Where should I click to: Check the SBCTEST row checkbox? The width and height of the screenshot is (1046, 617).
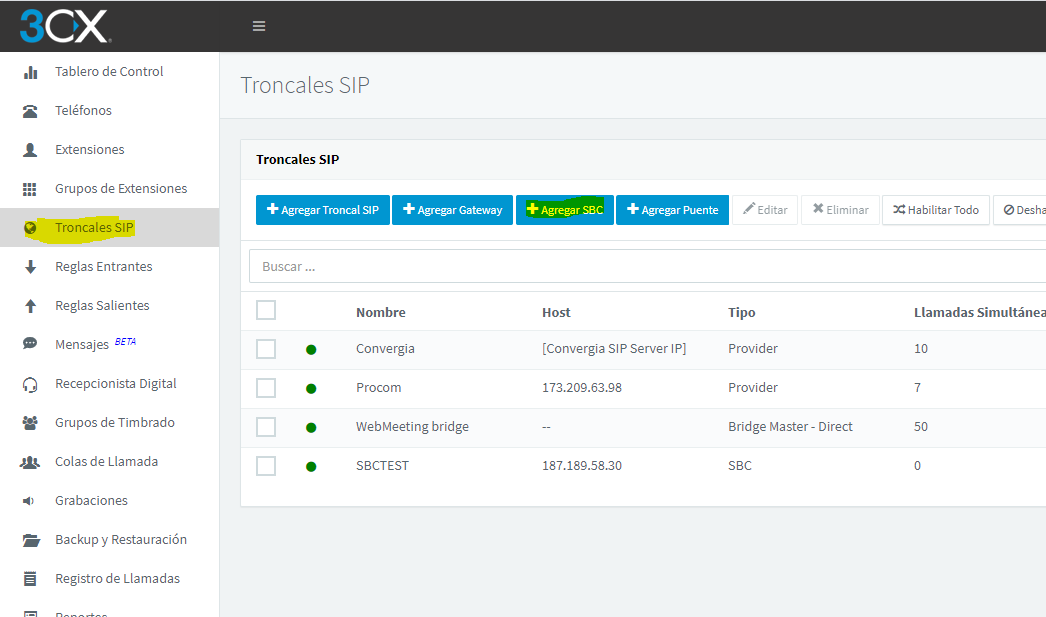click(266, 466)
